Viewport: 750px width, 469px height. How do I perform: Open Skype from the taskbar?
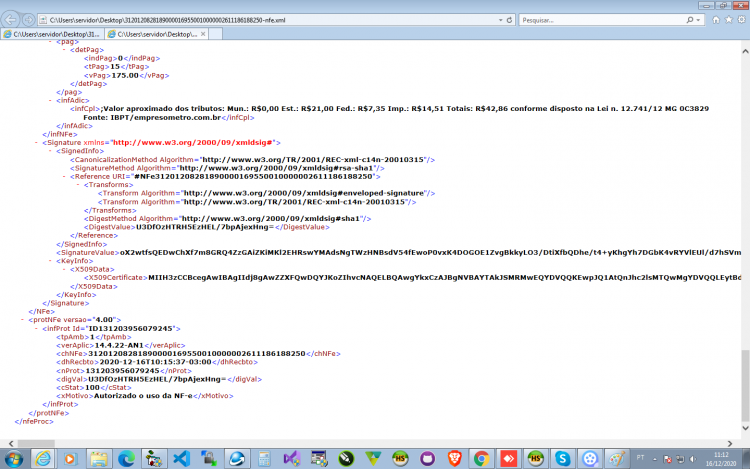click(562, 459)
